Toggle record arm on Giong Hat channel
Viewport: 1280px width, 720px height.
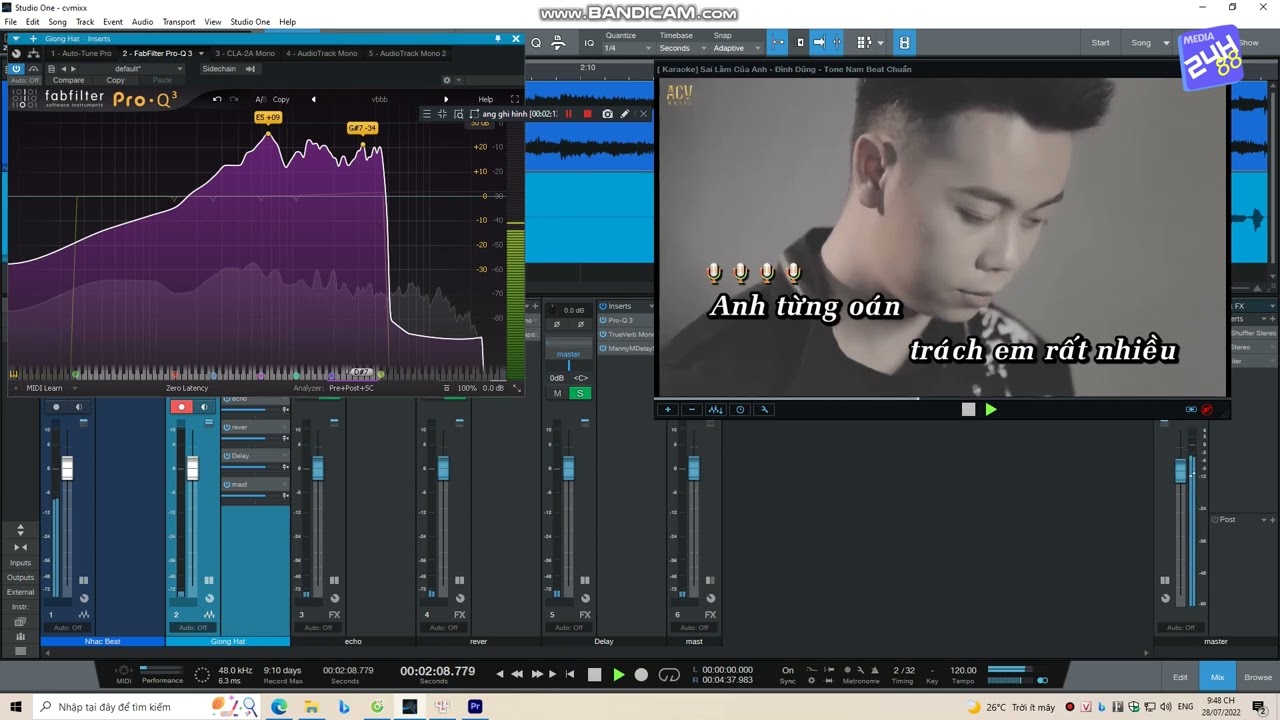click(181, 407)
